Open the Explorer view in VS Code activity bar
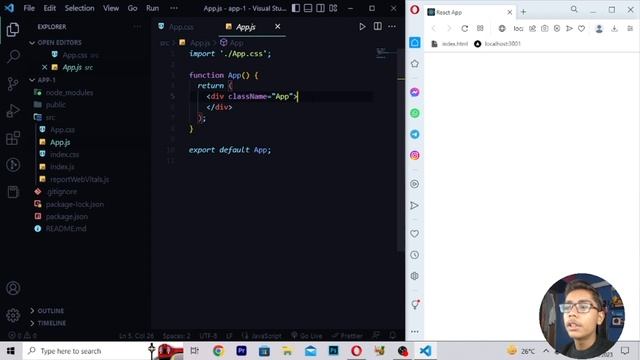 (x=13, y=29)
